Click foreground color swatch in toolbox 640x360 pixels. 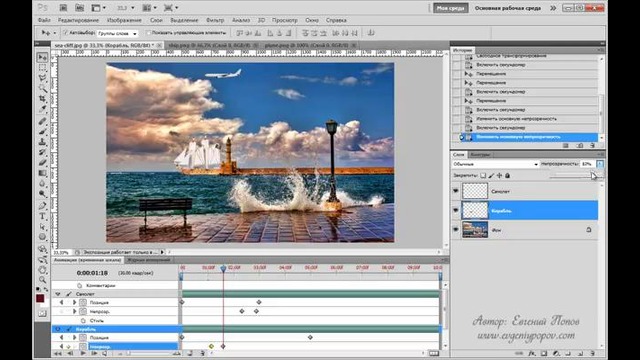[40, 298]
